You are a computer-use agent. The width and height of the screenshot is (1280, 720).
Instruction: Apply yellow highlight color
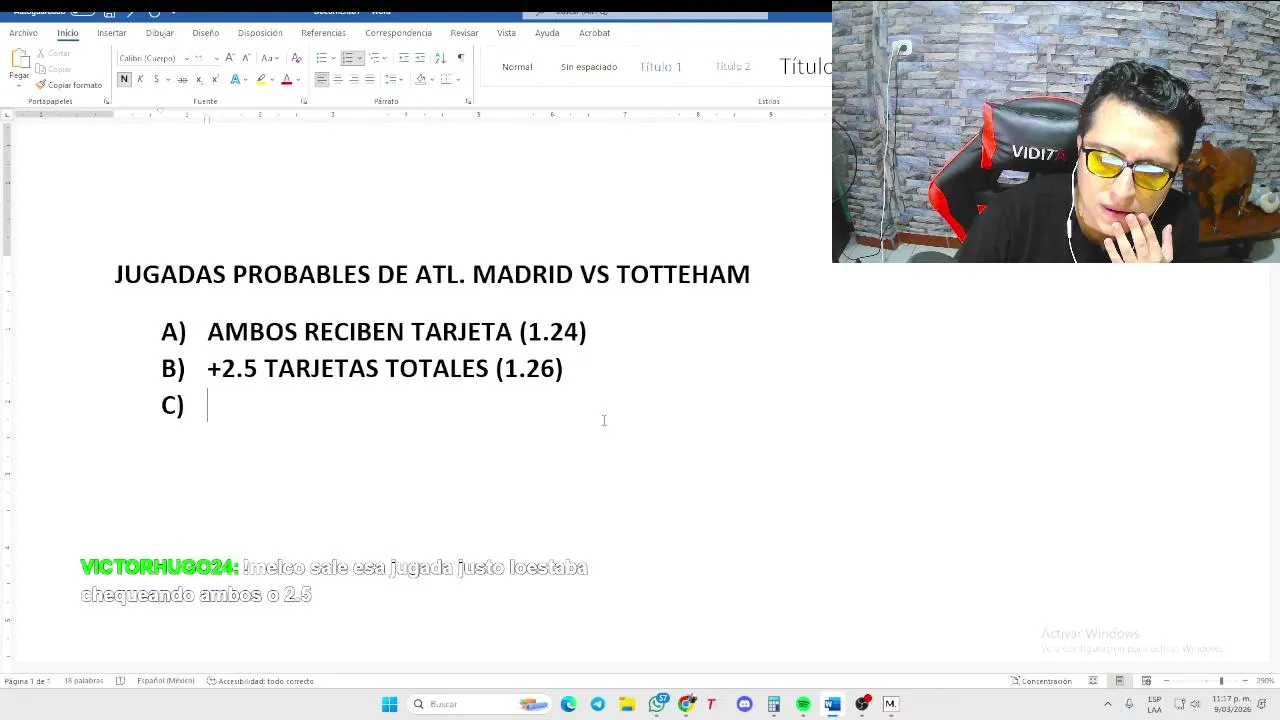(x=261, y=79)
